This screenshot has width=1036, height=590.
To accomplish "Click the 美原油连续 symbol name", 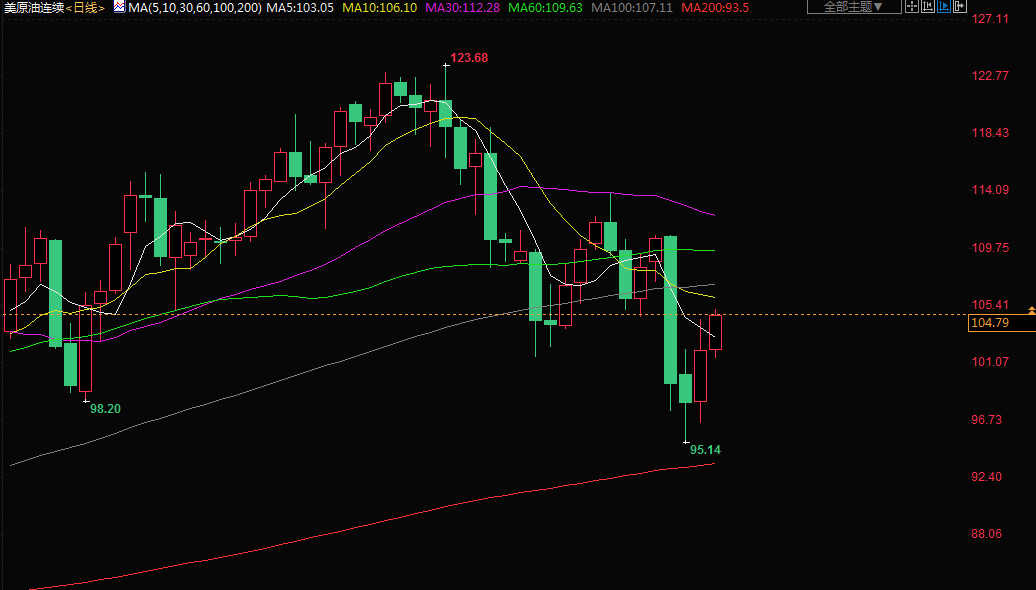I will 34,8.
